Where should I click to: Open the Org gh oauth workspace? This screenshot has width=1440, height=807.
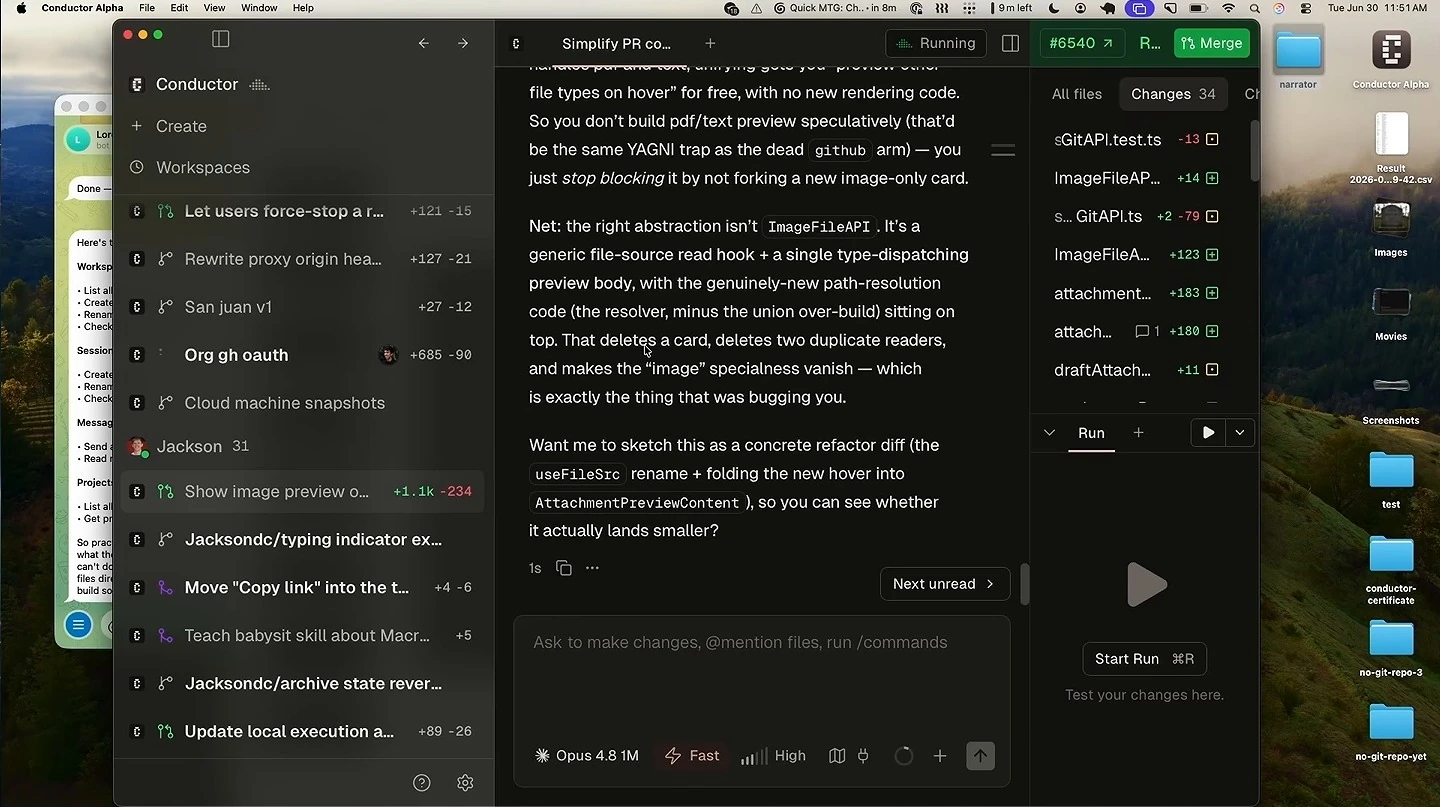[x=301, y=355]
